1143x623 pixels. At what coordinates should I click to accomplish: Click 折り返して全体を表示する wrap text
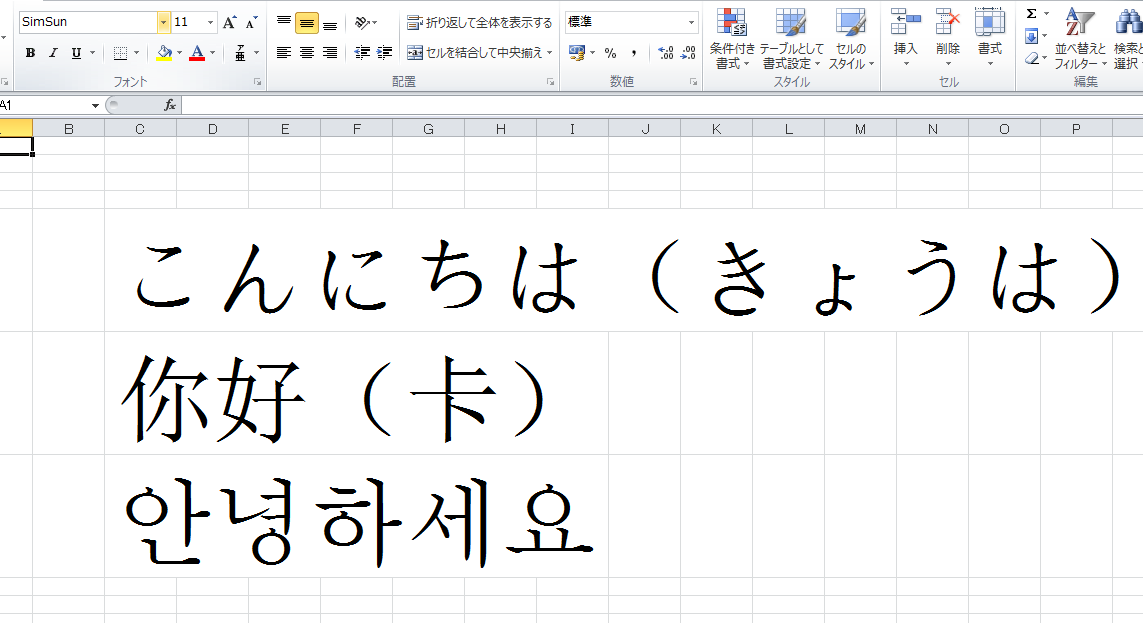[479, 23]
